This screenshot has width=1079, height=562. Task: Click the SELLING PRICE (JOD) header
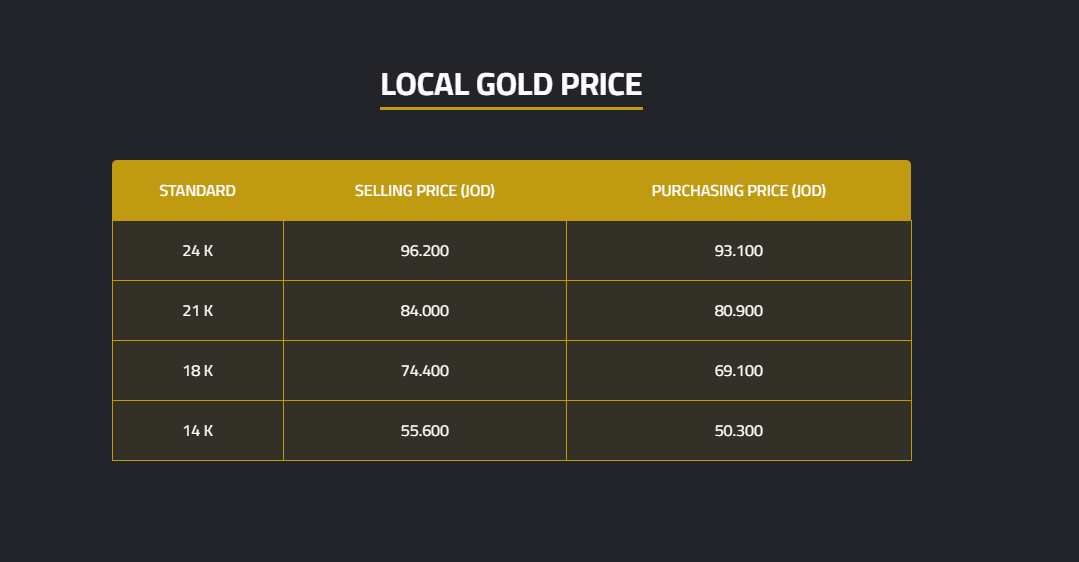425,191
